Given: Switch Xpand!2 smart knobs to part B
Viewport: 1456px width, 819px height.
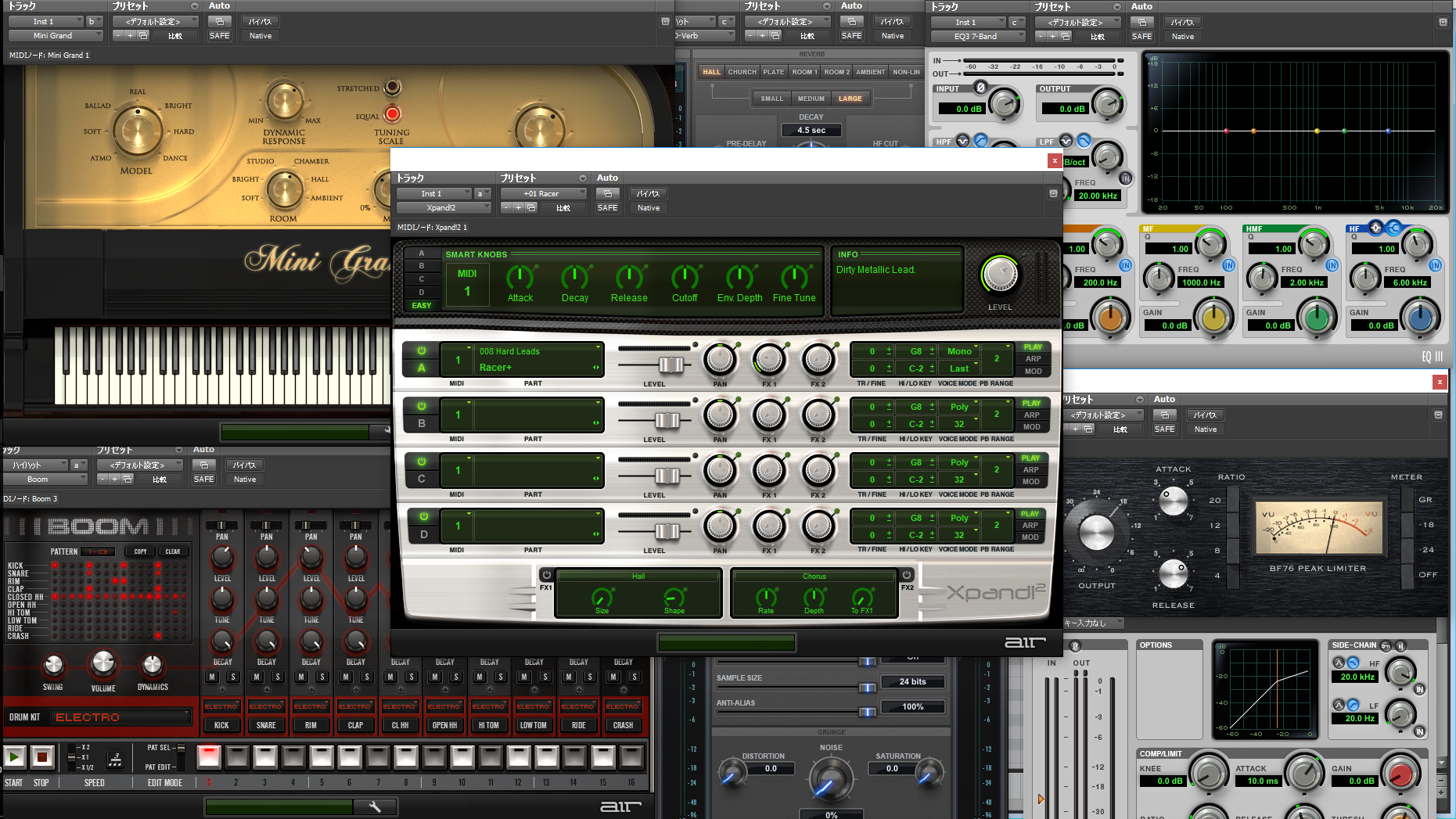Looking at the screenshot, I should tap(422, 266).
